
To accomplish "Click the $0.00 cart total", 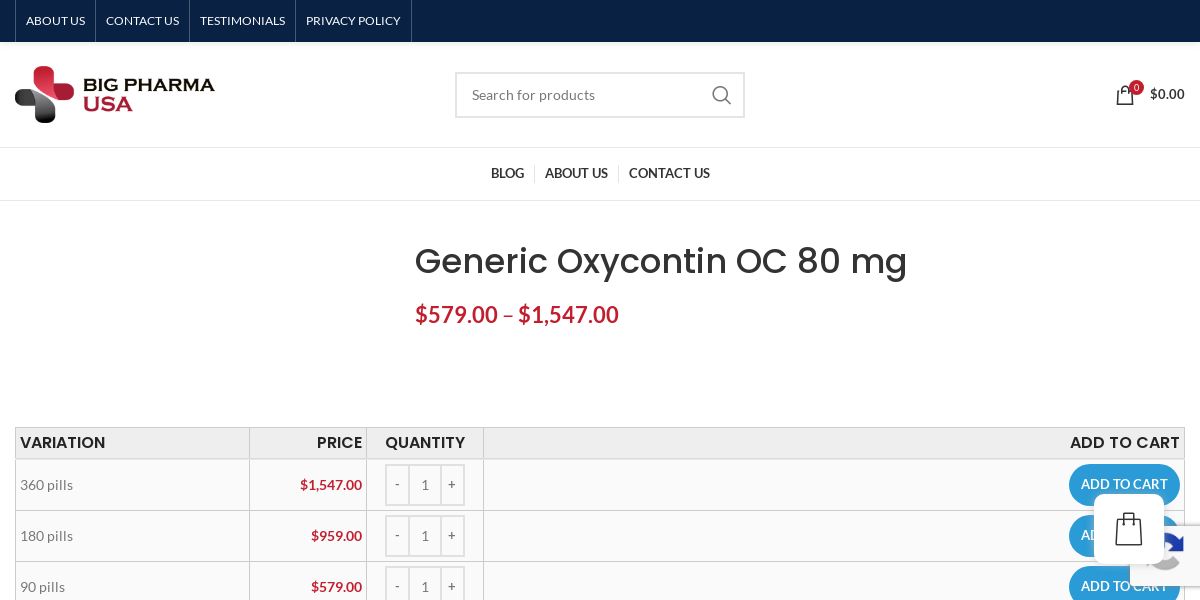I will coord(1167,94).
